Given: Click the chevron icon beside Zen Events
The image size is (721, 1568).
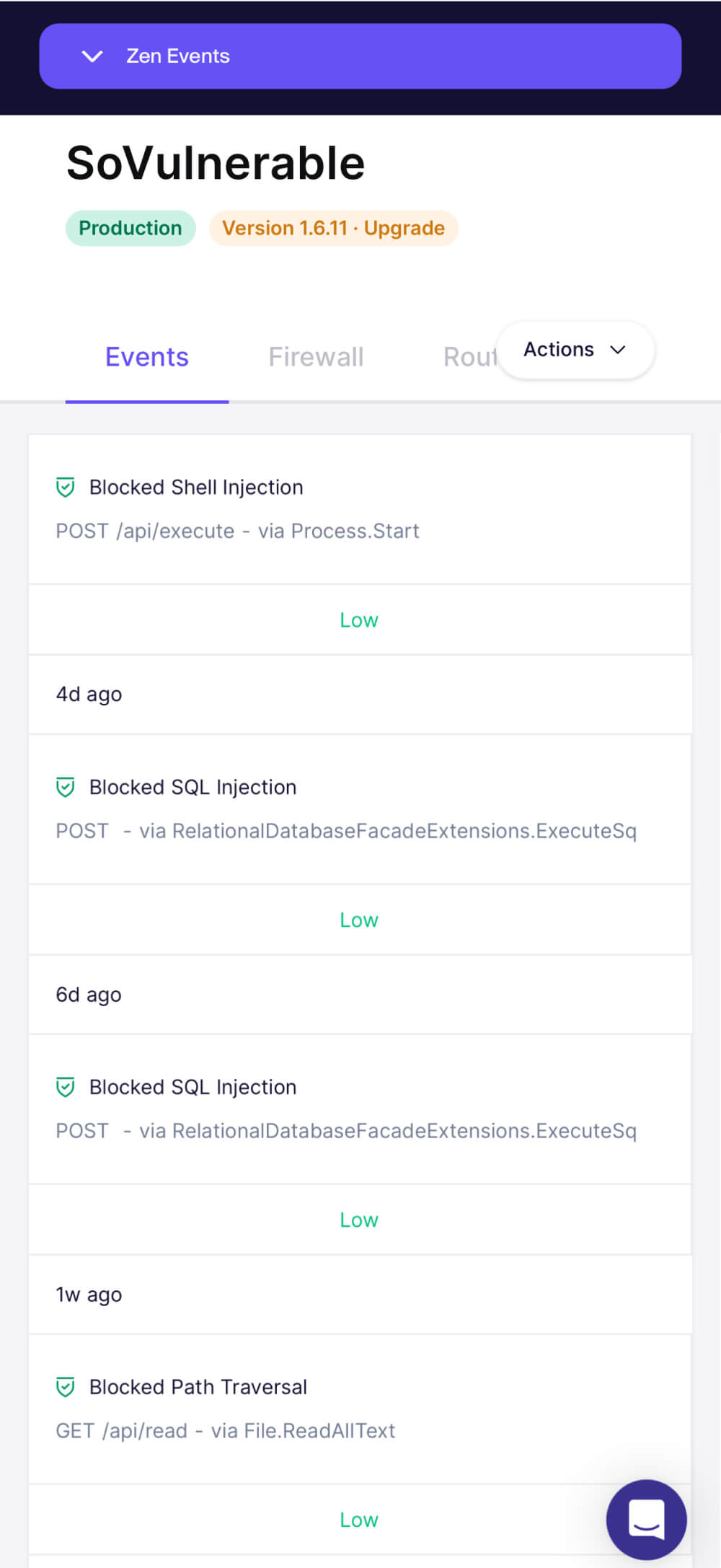Looking at the screenshot, I should point(92,56).
